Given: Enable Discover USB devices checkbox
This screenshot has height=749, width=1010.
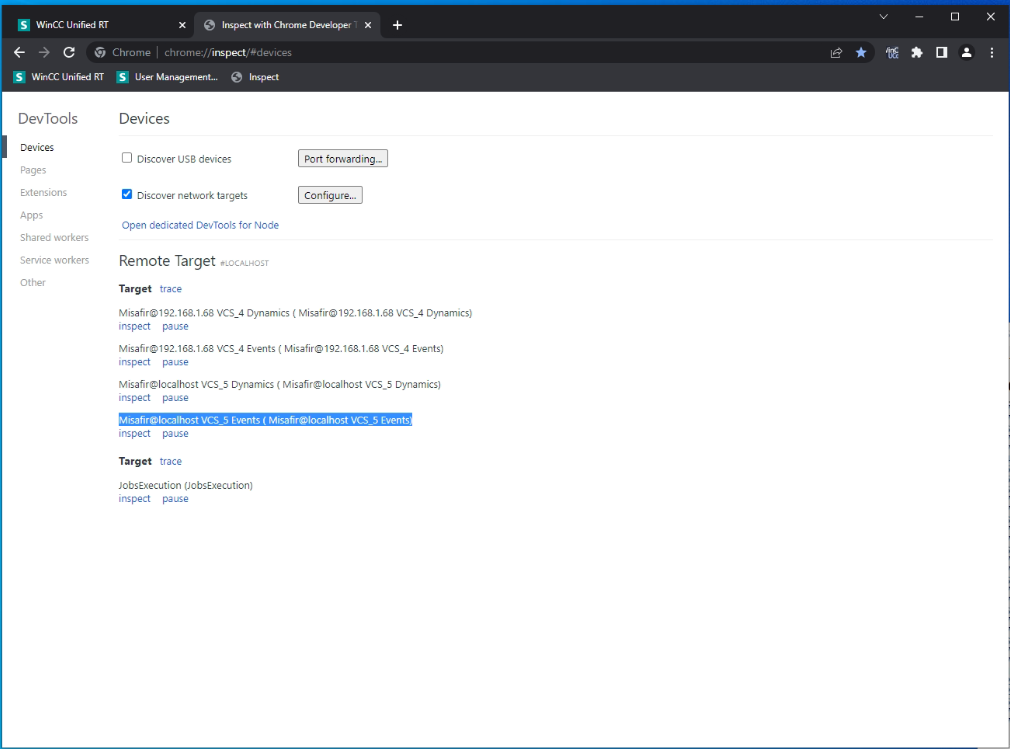Looking at the screenshot, I should [127, 158].
